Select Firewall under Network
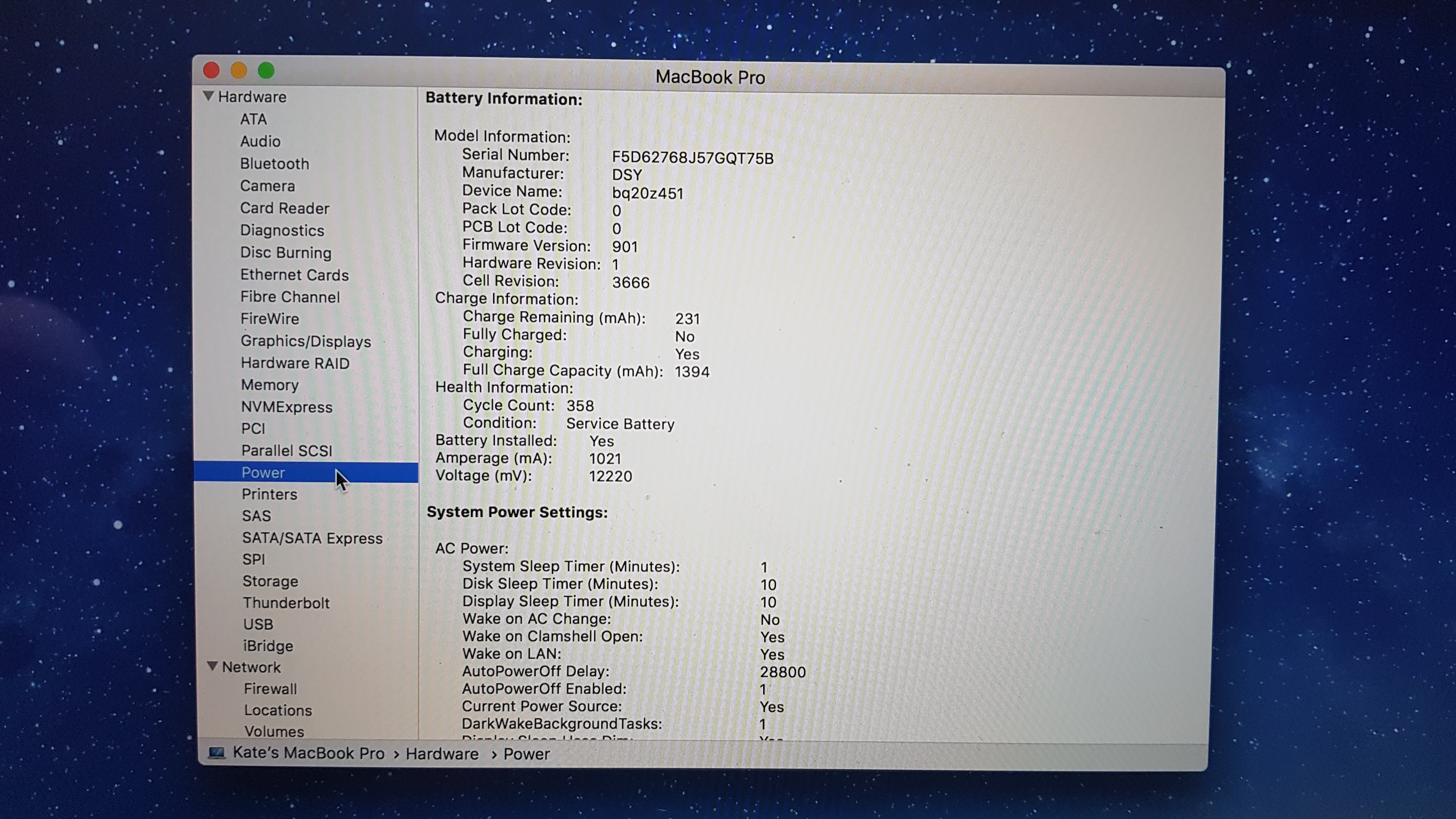 click(270, 688)
